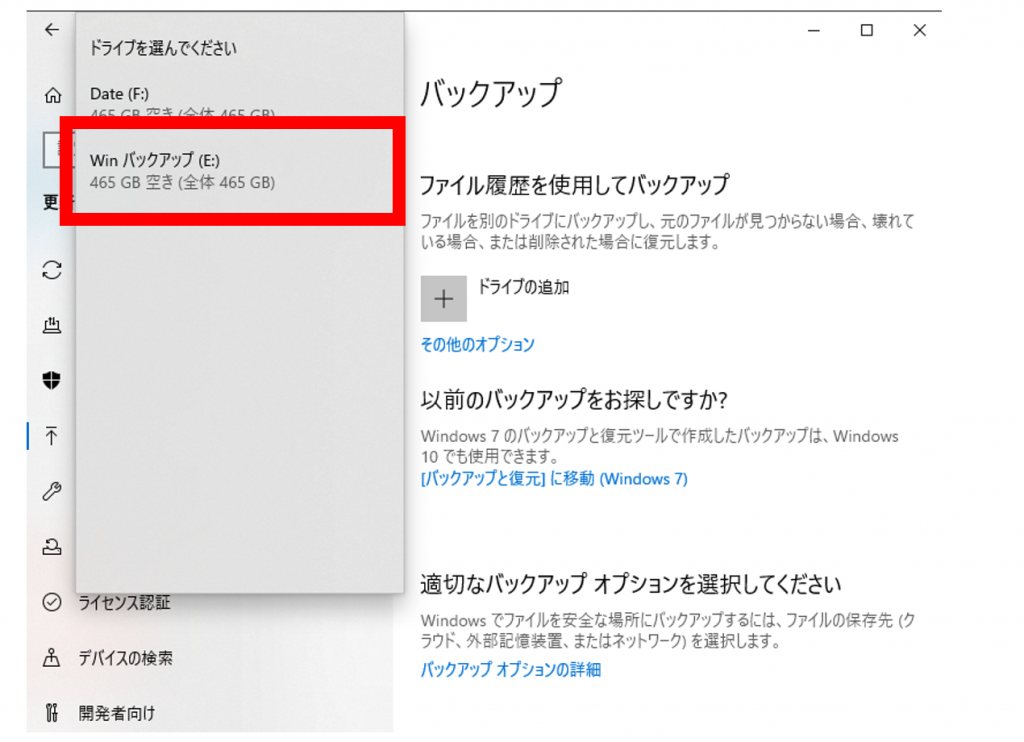Open バックアップと復元 (Windows 7) link
1024x742 pixels.
pos(553,479)
